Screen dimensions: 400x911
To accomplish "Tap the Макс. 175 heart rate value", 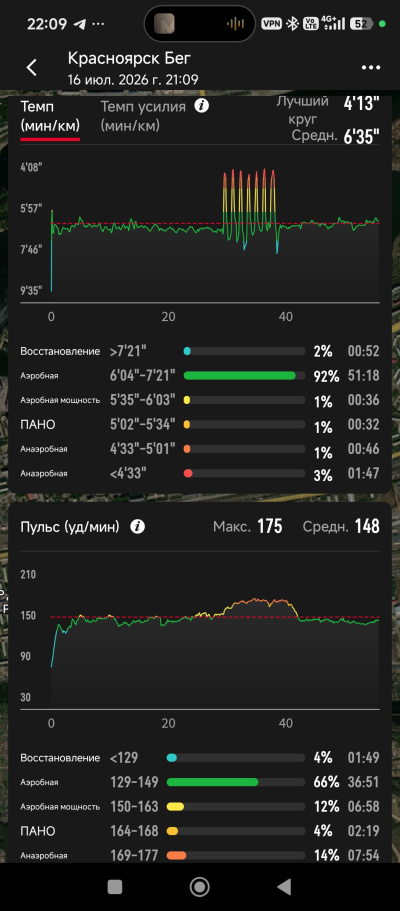I will (x=269, y=527).
